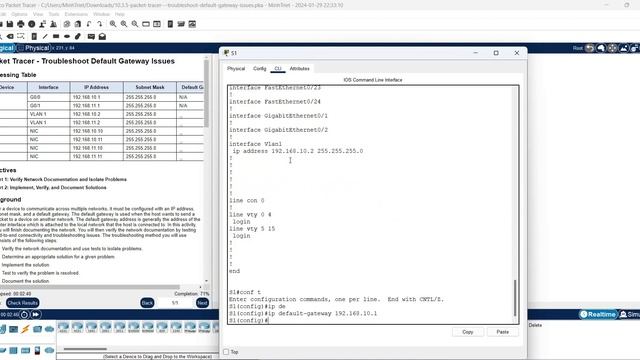Image resolution: width=640 pixels, height=360 pixels.
Task: Click the Check Results button
Action: (22, 303)
